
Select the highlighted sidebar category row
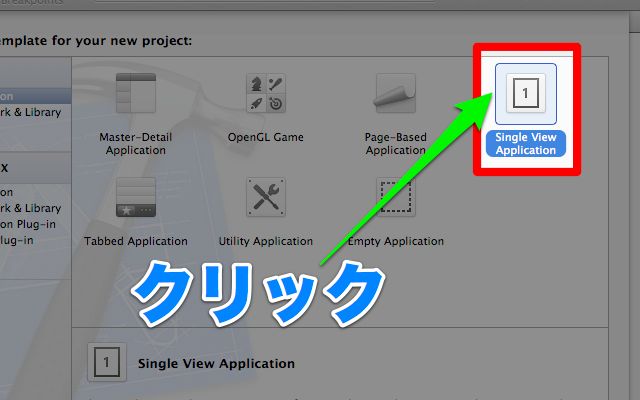[x=36, y=96]
